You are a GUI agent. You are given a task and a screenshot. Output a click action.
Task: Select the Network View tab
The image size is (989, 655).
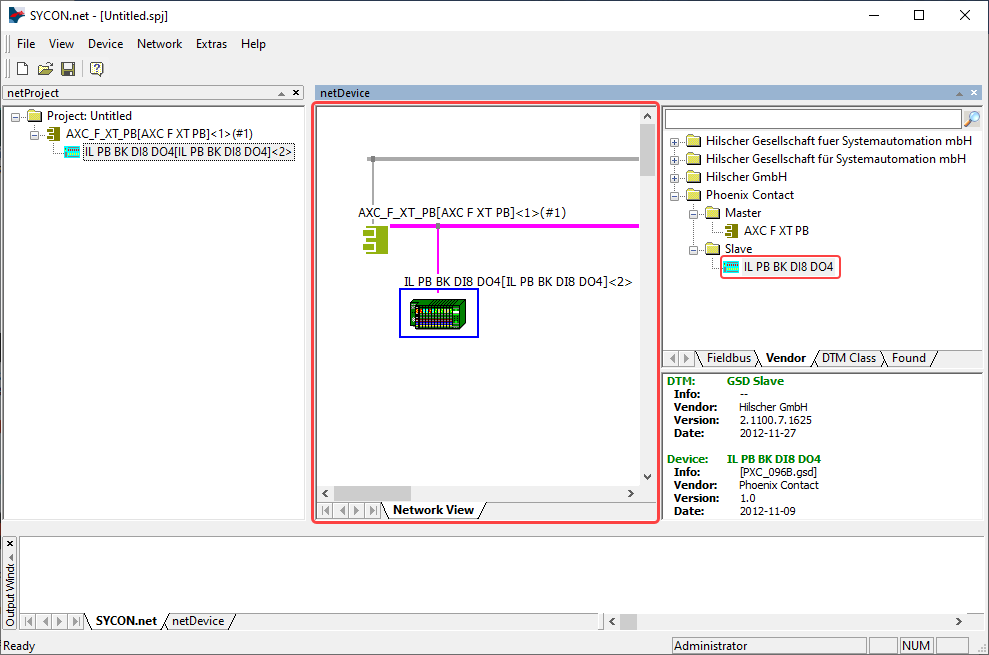[433, 510]
